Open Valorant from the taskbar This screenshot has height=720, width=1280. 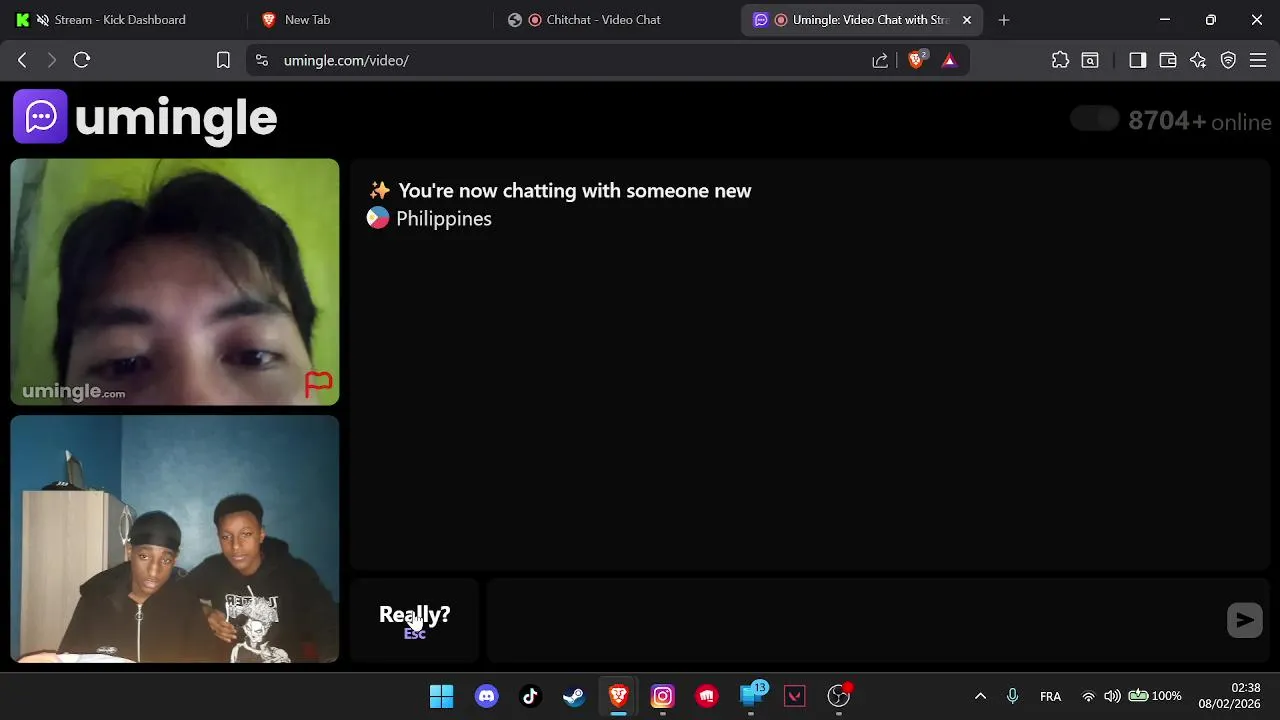[795, 696]
